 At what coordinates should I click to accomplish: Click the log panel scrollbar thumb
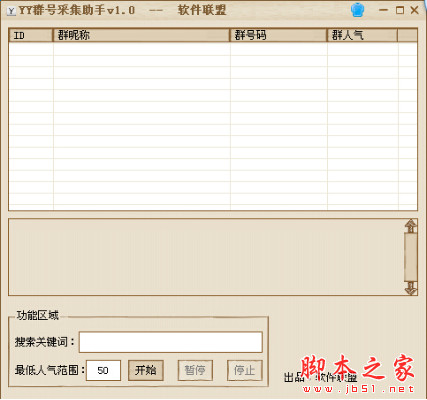pos(411,257)
